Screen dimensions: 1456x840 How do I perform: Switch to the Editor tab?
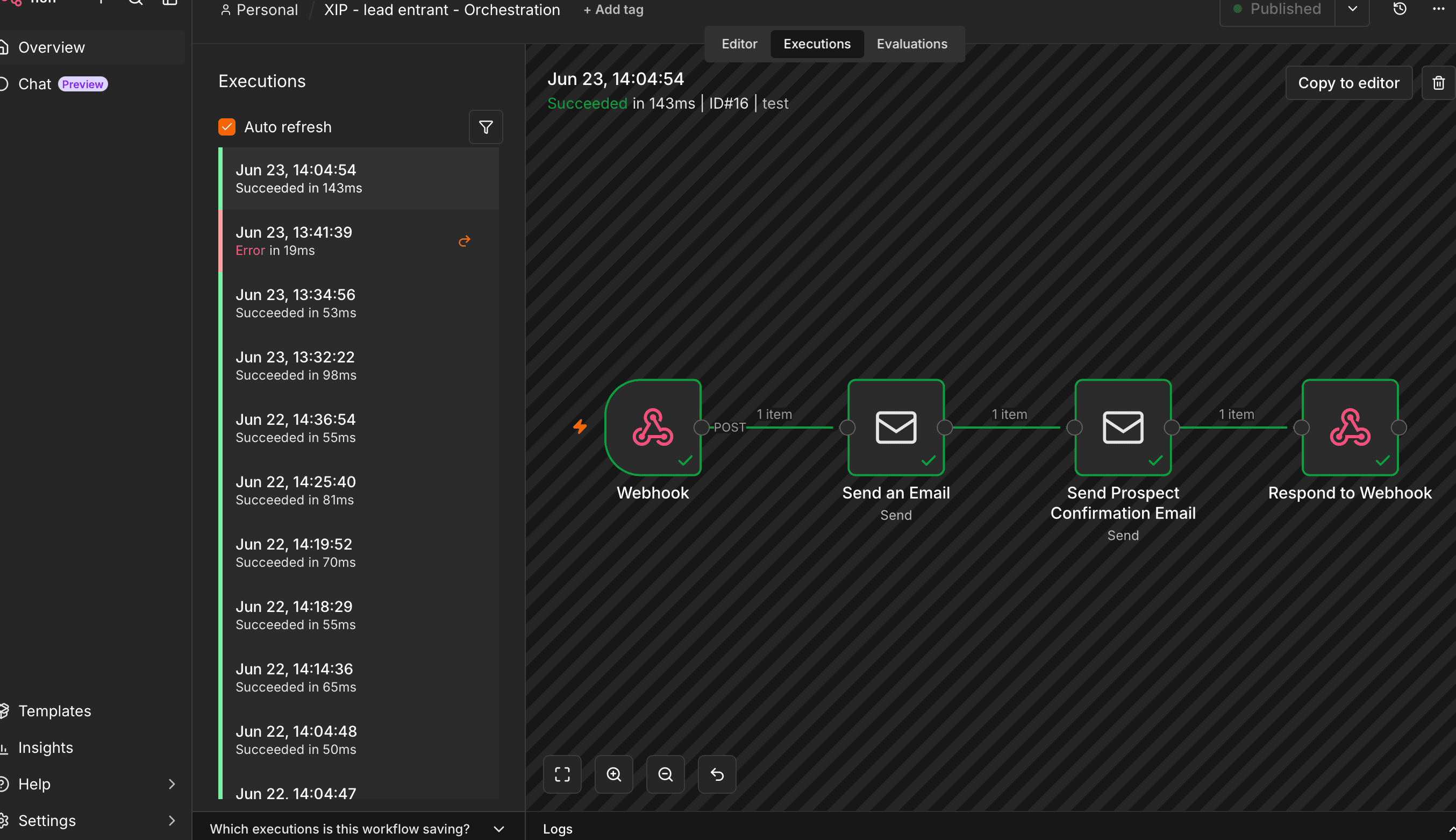tap(739, 44)
